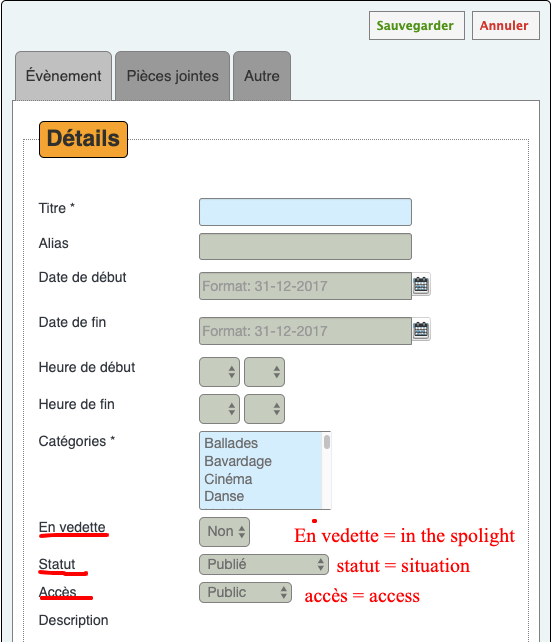Open the Autre tab

click(262, 76)
